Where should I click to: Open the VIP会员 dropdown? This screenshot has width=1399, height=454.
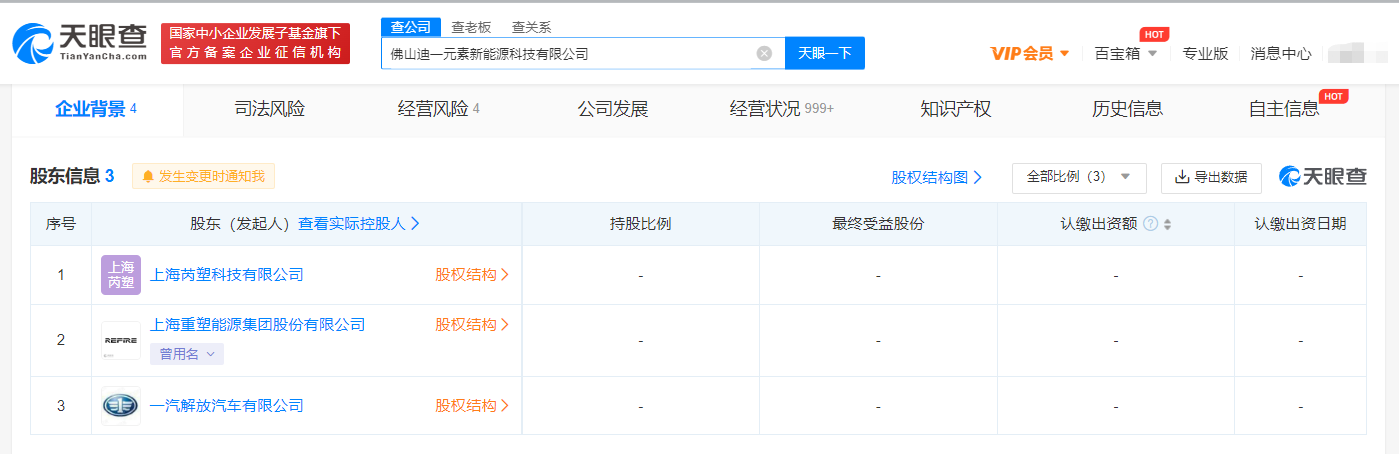(x=1030, y=54)
